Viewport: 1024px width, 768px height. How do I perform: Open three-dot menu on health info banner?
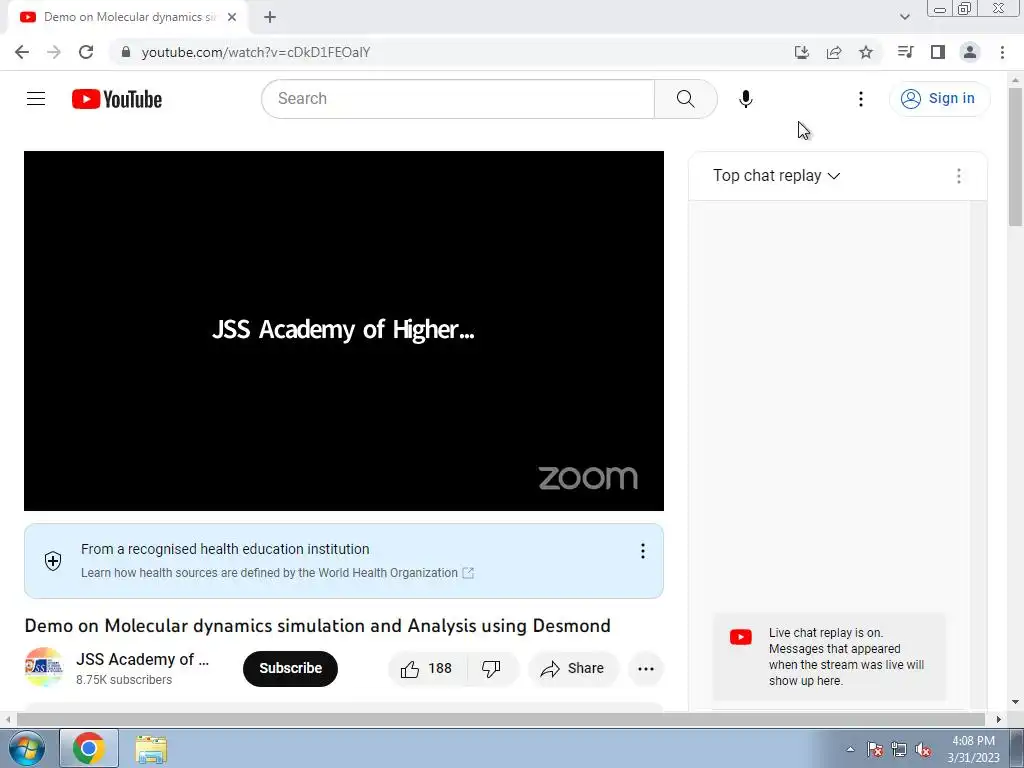click(643, 551)
